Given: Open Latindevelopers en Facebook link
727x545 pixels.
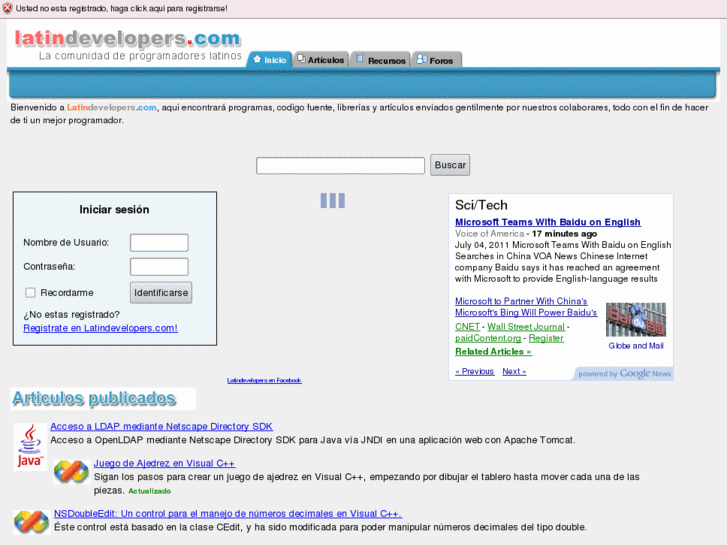Looking at the screenshot, I should (x=264, y=380).
